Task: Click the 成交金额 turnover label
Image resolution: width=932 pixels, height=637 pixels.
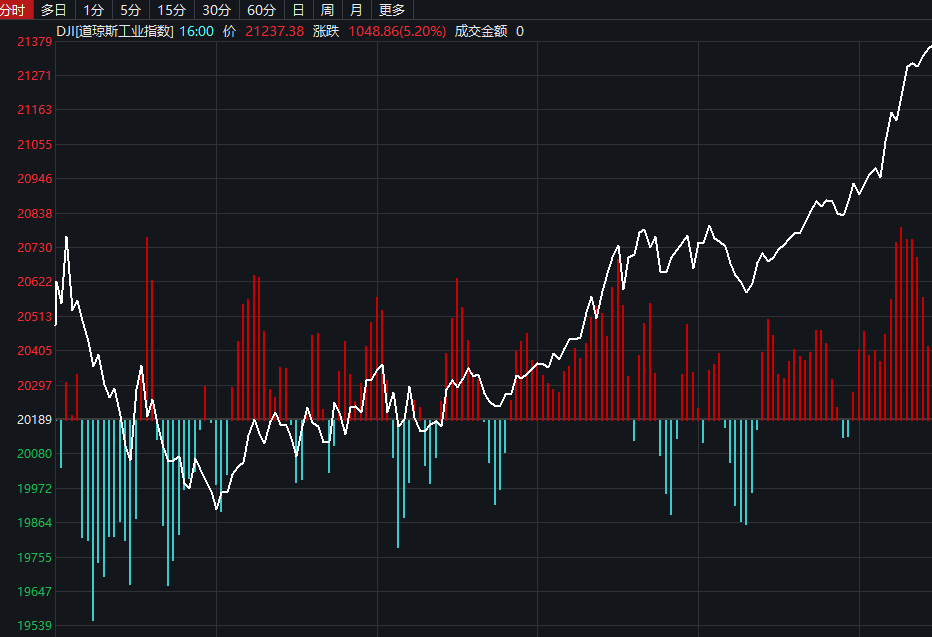Action: (x=481, y=31)
